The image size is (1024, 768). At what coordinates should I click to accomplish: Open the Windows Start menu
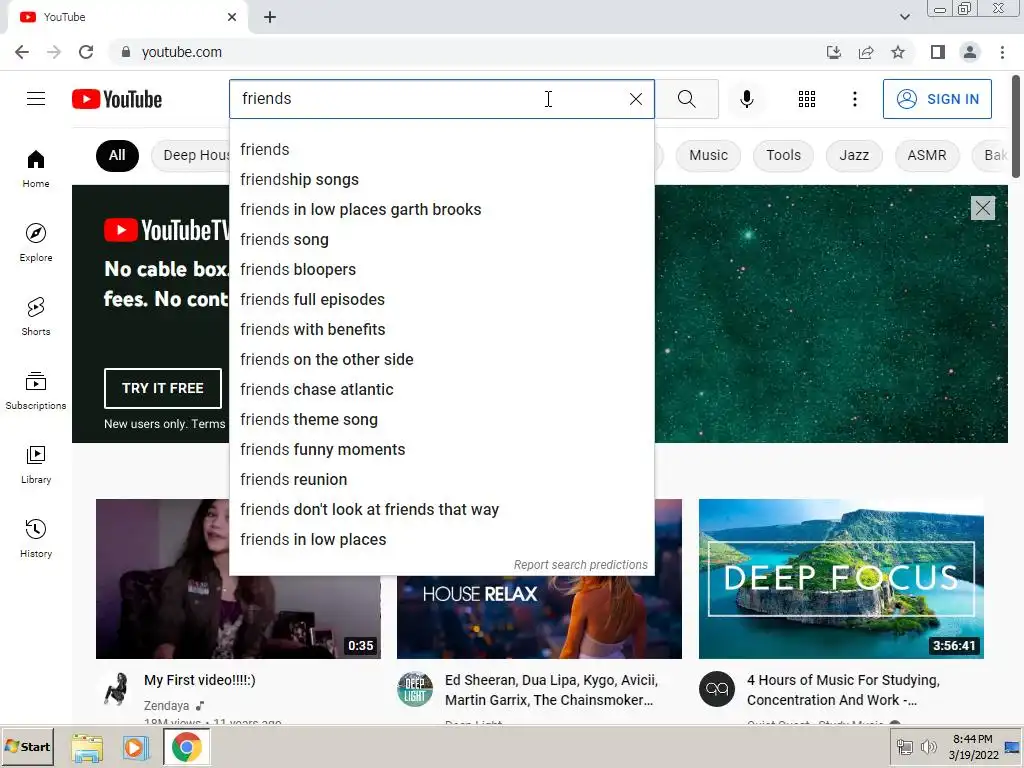point(27,746)
